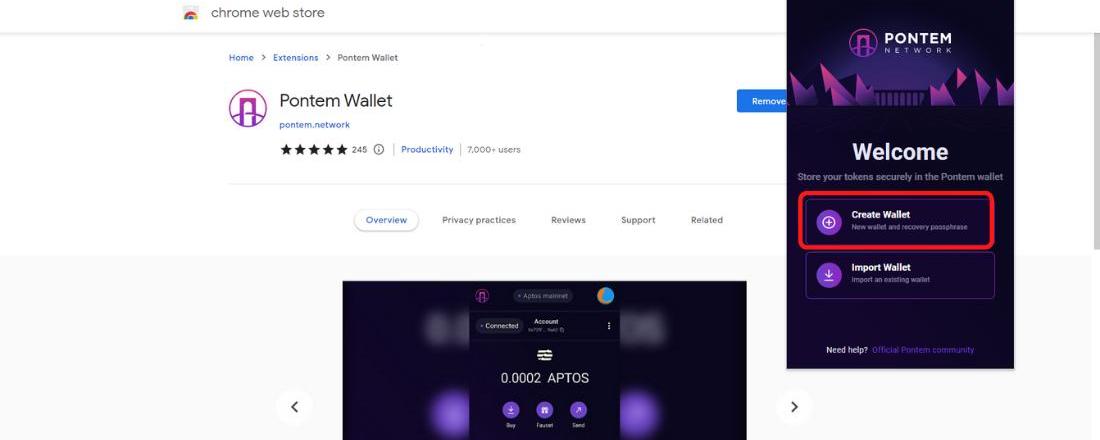
Task: Click the plus icon for Create Wallet
Action: pyautogui.click(x=829, y=222)
